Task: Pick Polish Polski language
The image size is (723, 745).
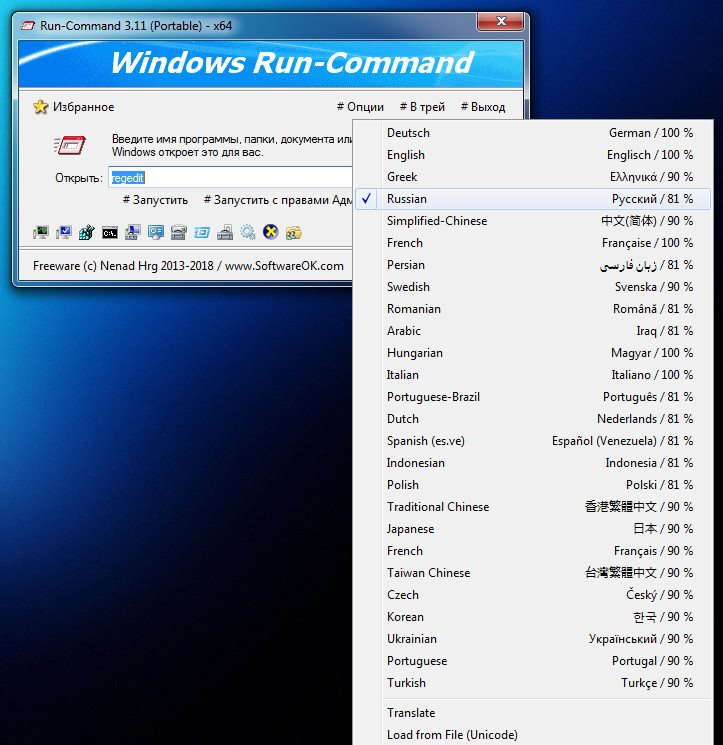Action: point(533,485)
